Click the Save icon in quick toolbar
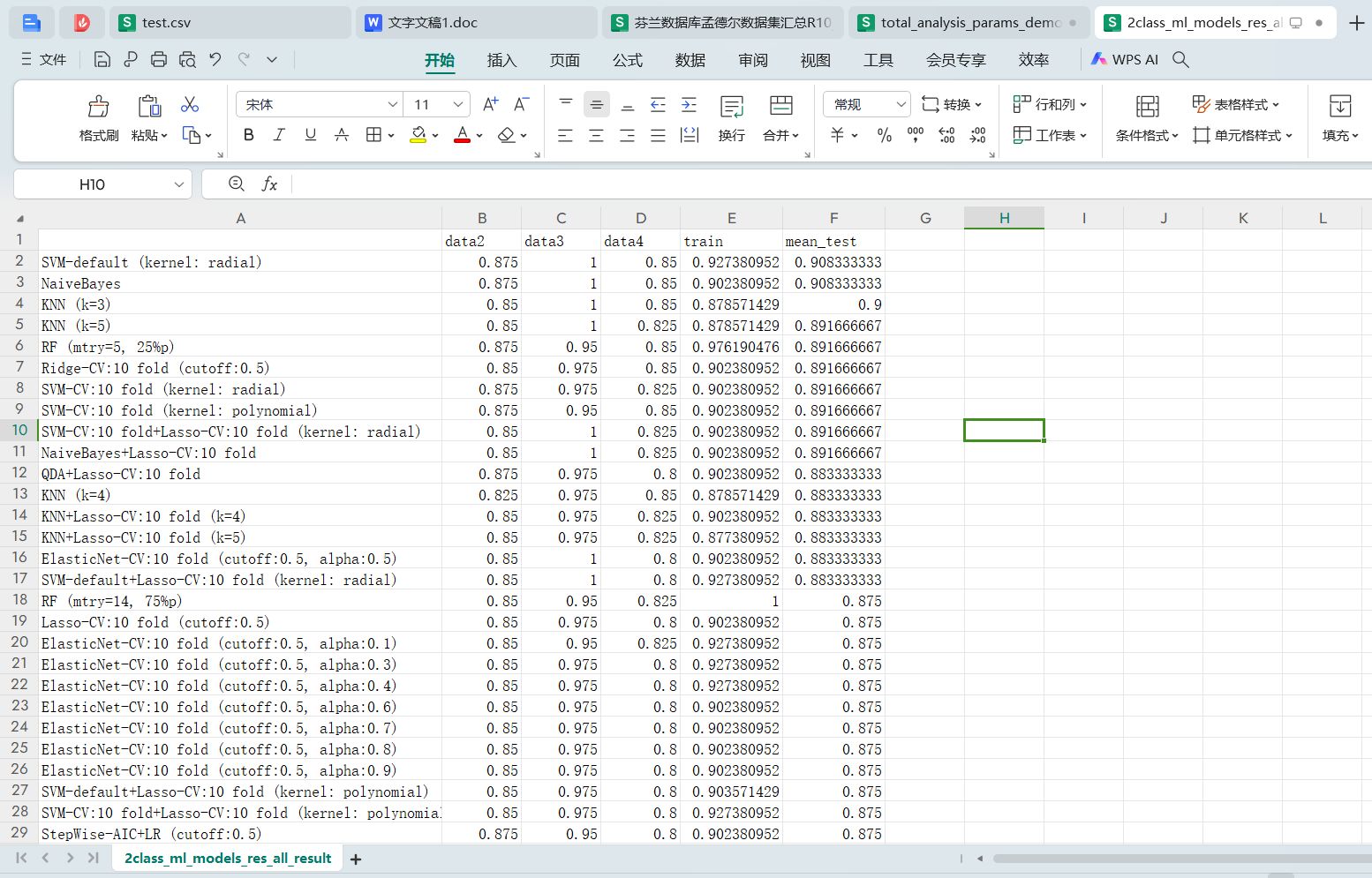This screenshot has width=1372, height=878. coord(102,60)
